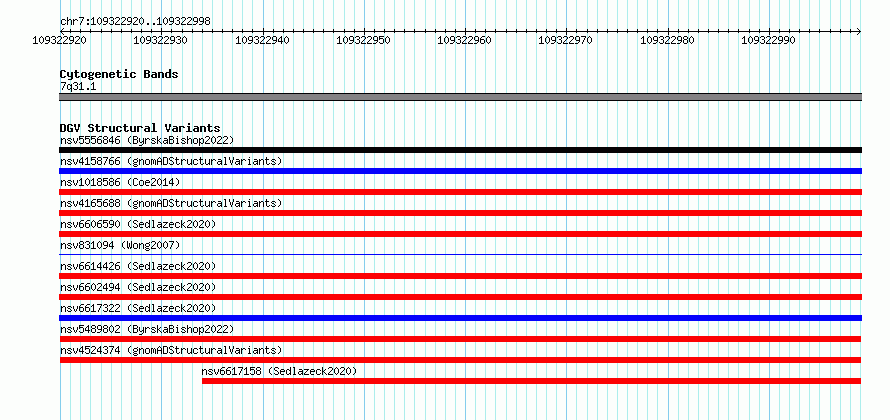Click the red nsv6606590 variant bar
This screenshot has width=890, height=420.
click(x=460, y=234)
